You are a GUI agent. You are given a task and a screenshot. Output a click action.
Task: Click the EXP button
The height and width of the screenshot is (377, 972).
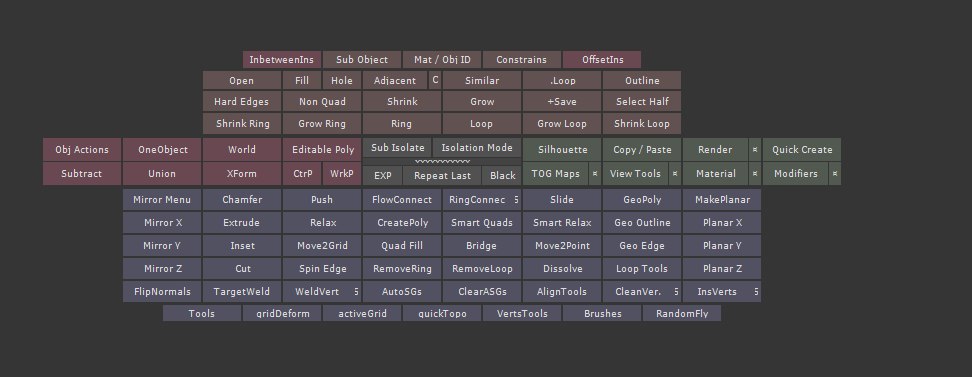(382, 175)
